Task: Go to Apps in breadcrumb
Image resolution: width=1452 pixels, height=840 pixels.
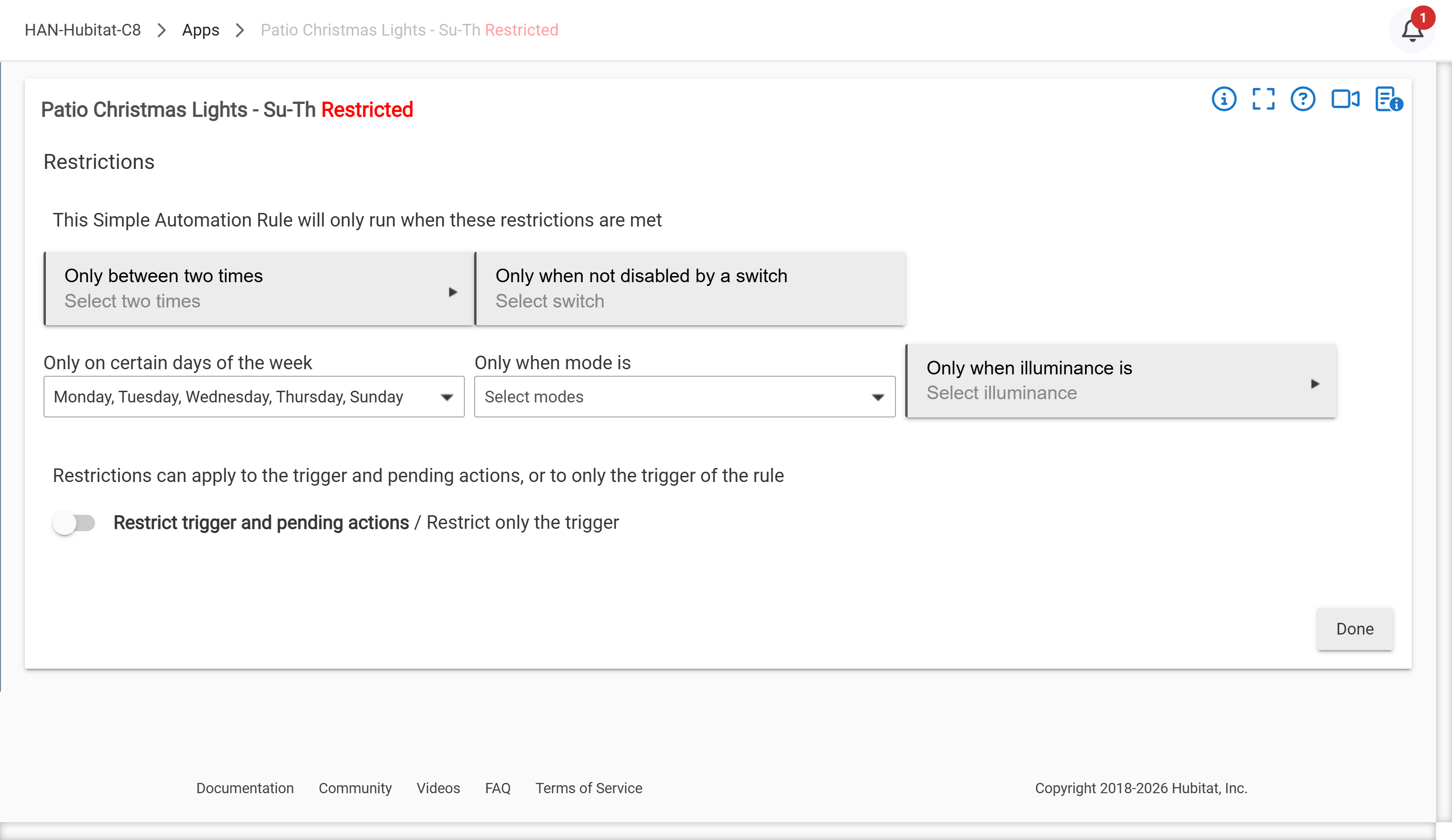Action: [200, 30]
